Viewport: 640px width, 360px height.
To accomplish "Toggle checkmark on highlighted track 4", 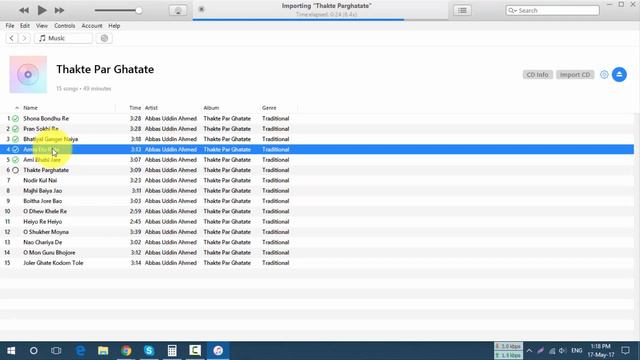I will (16, 149).
